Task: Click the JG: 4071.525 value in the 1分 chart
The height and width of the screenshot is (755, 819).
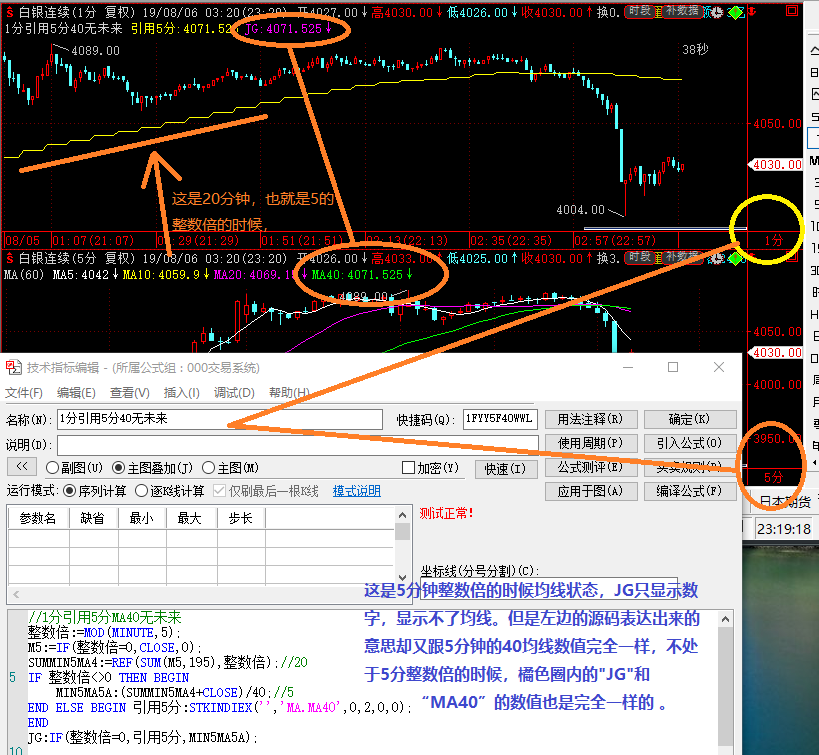Action: (x=288, y=28)
